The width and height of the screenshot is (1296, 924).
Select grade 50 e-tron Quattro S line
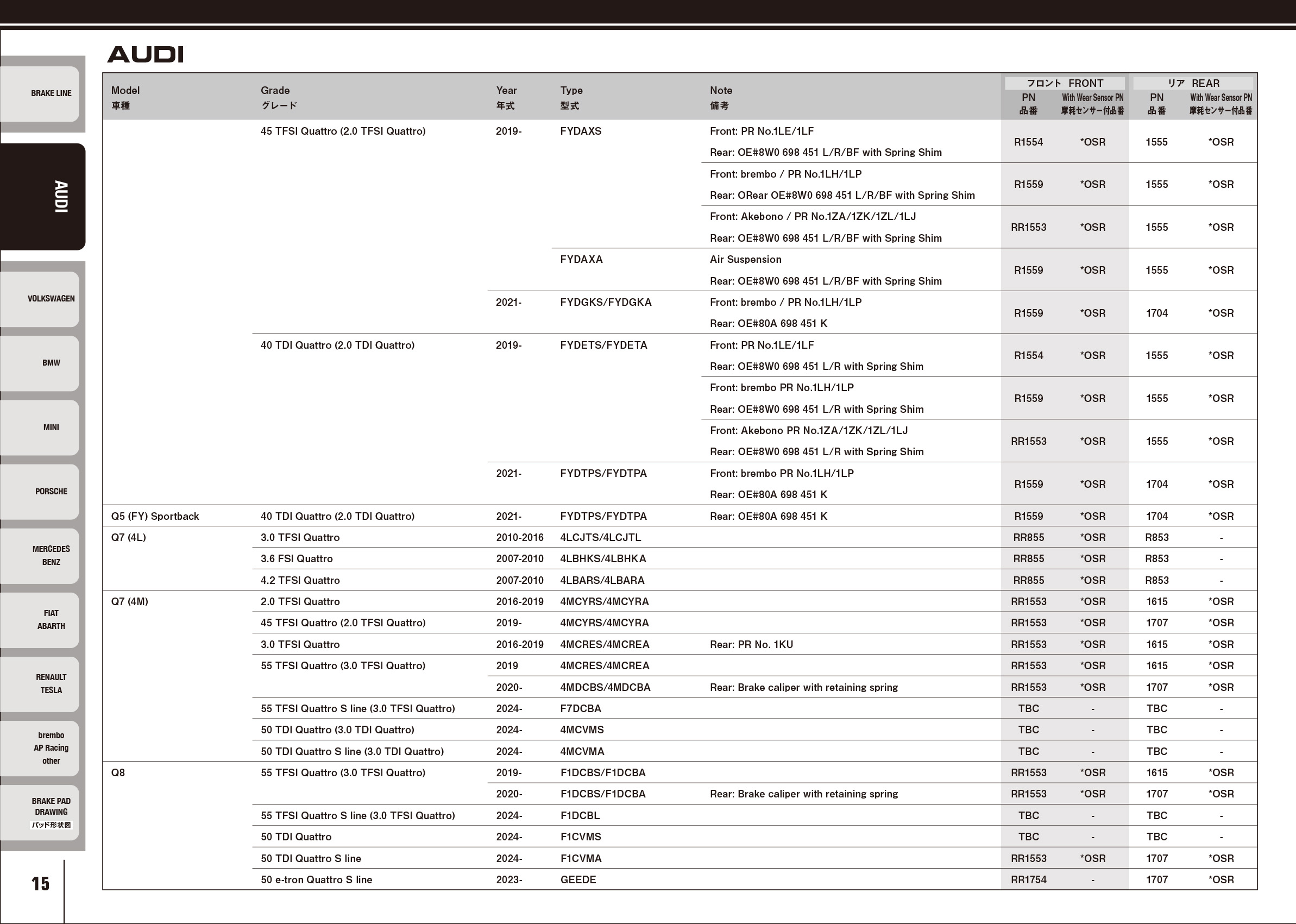(x=316, y=879)
